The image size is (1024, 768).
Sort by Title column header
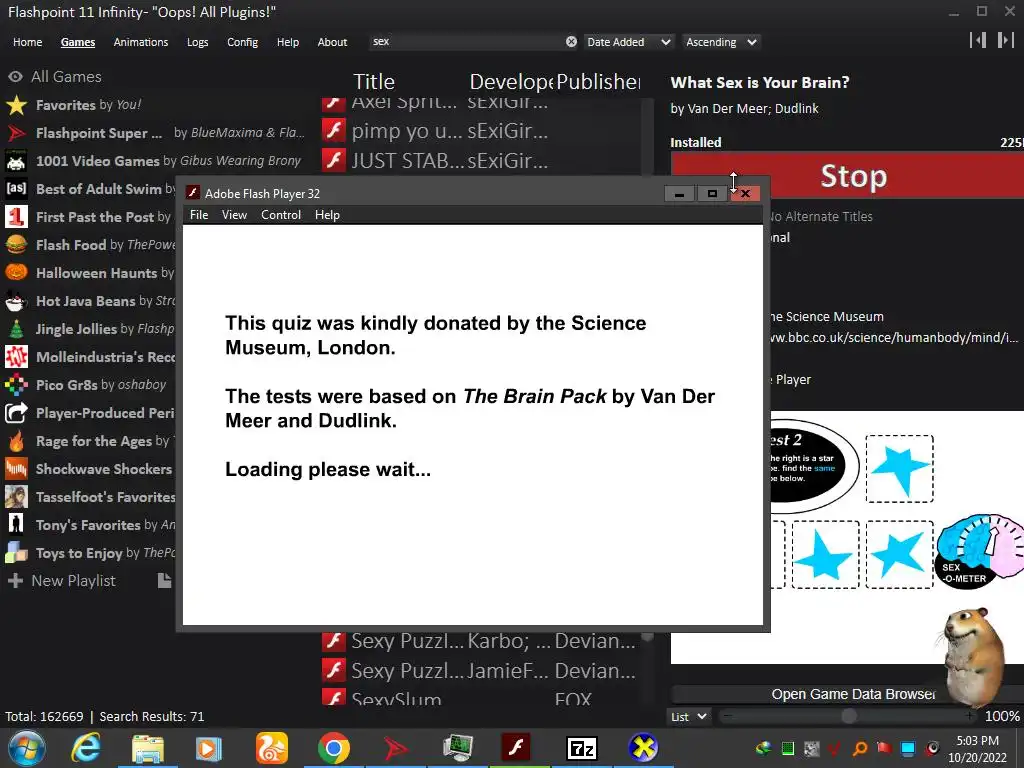click(x=374, y=82)
